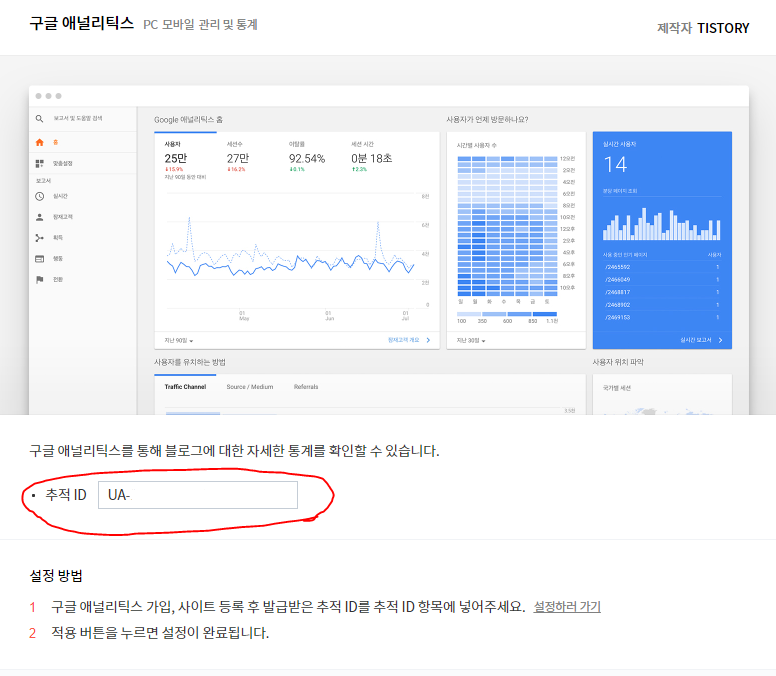776x676 pixels.
Task: Select the orange Home icon in sidebar
Action: tap(40, 143)
